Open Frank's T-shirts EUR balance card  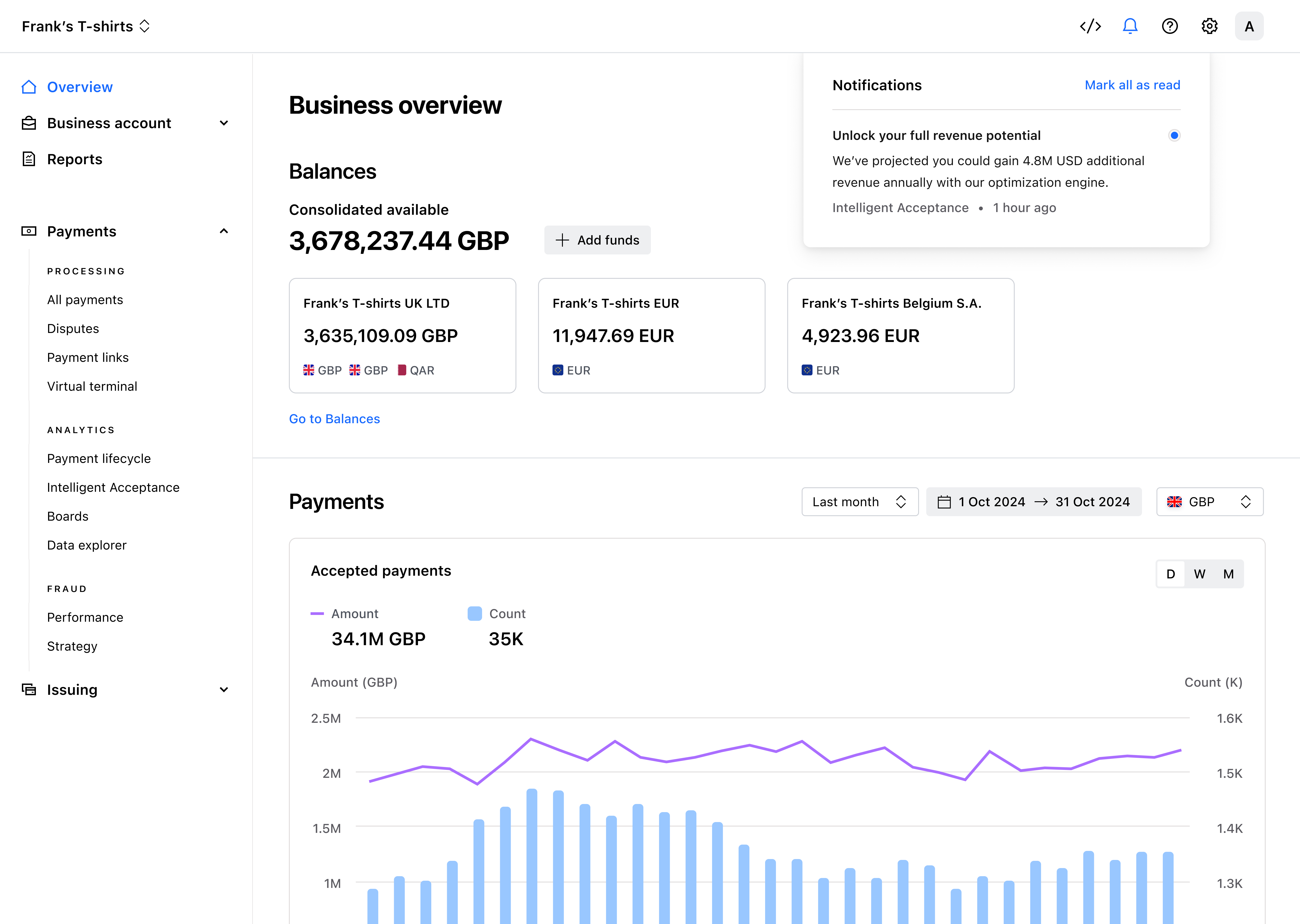coord(652,336)
